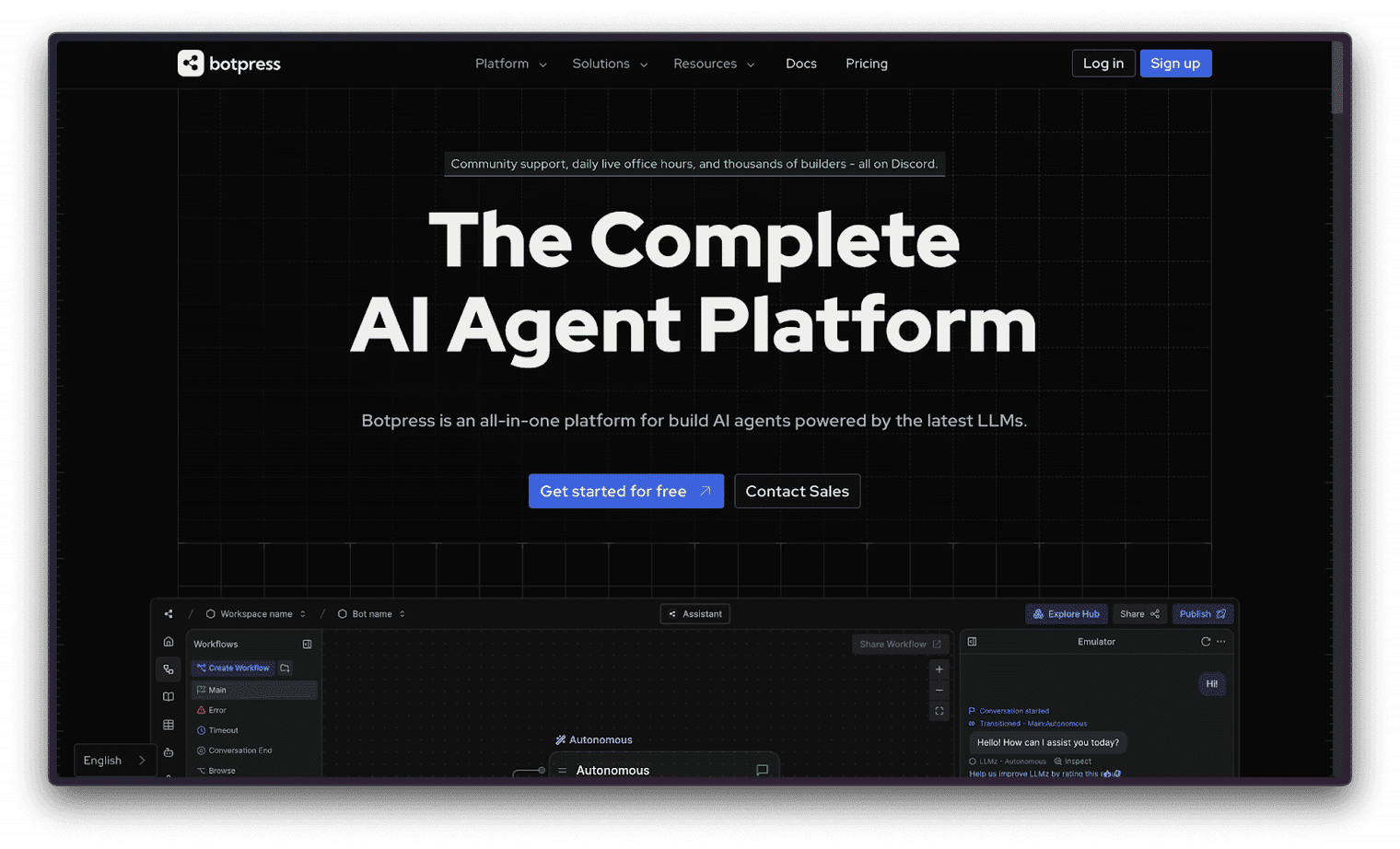Open Tables icon in studio sidebar
The width and height of the screenshot is (1400, 849).
169,725
